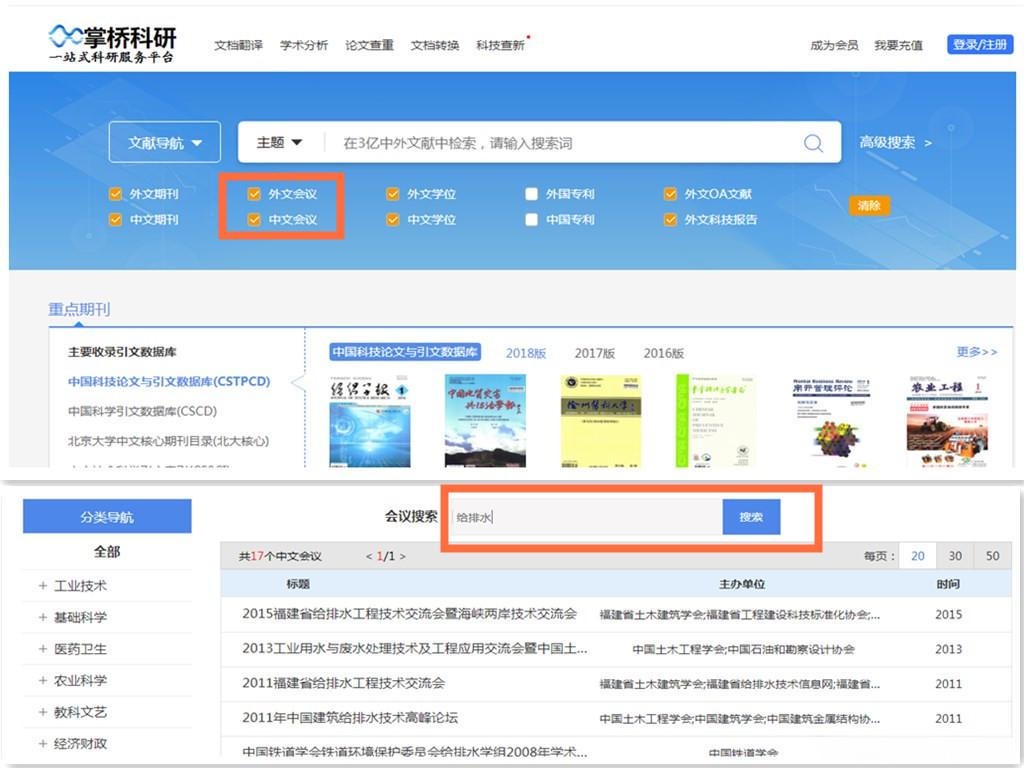Toggle 外文OA文献 checkbox
Screen dimensions: 1024x768
tap(670, 194)
